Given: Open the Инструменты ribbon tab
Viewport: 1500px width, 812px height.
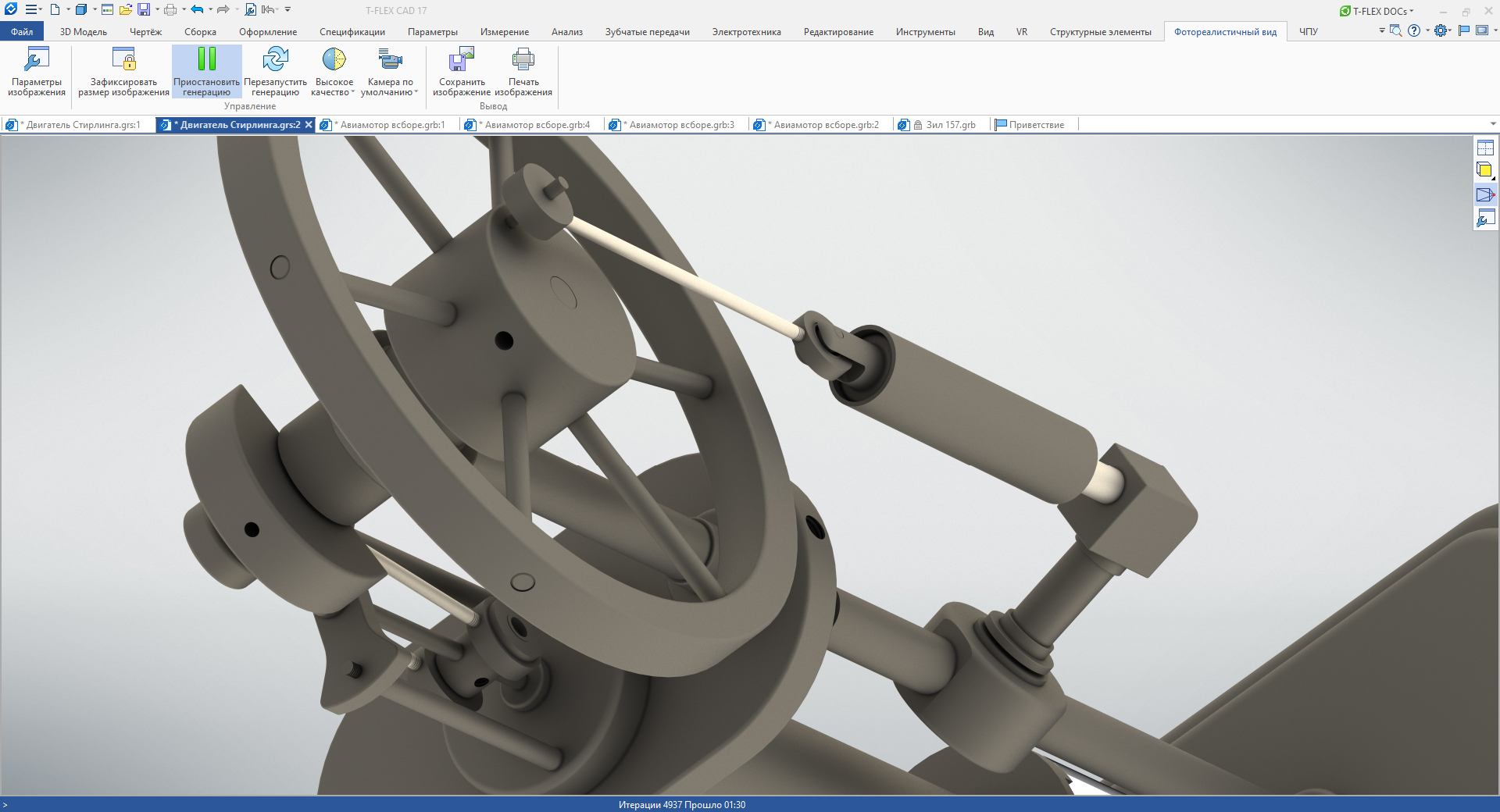Looking at the screenshot, I should click(926, 31).
